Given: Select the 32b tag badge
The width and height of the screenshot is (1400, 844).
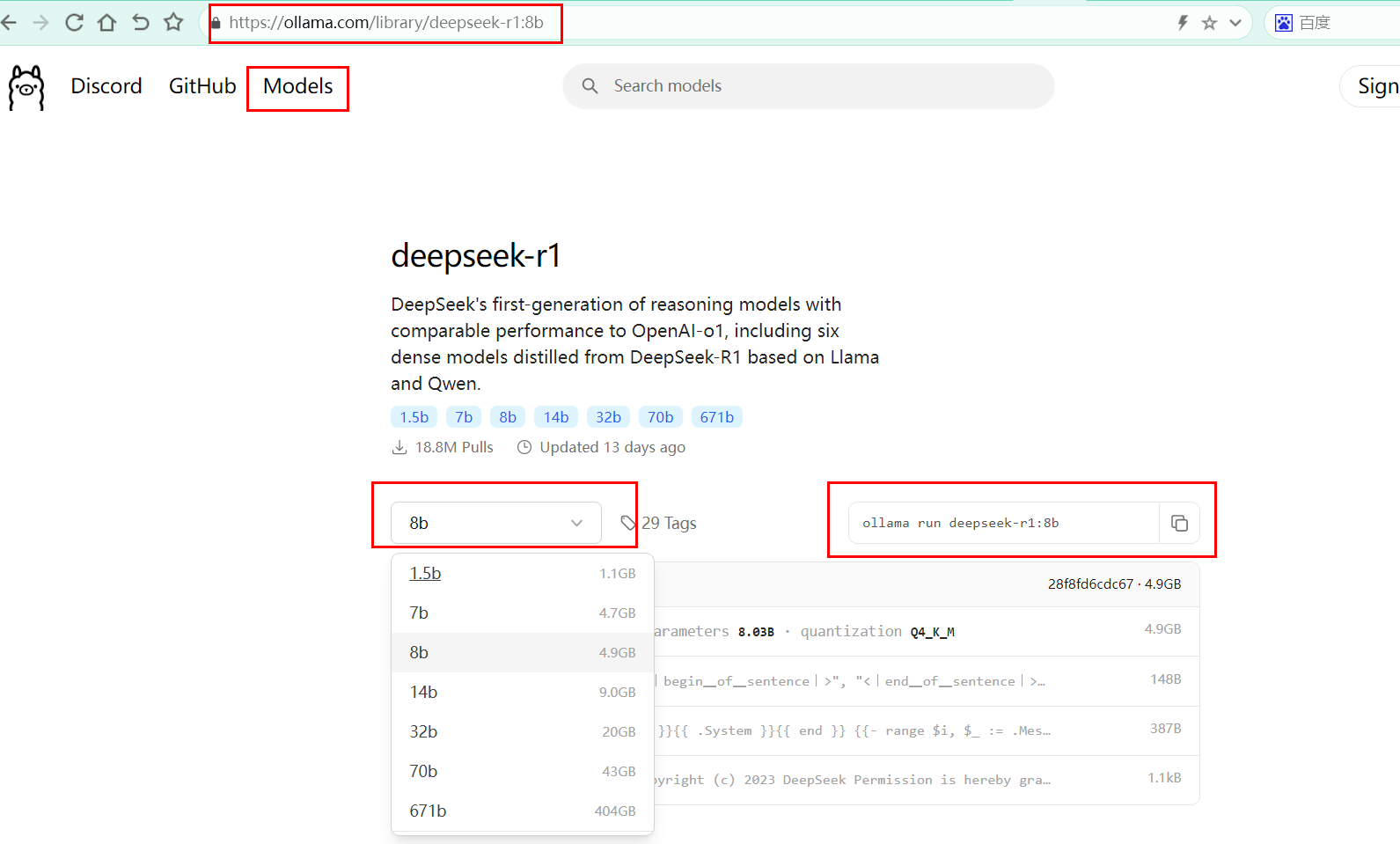Looking at the screenshot, I should click(x=608, y=417).
